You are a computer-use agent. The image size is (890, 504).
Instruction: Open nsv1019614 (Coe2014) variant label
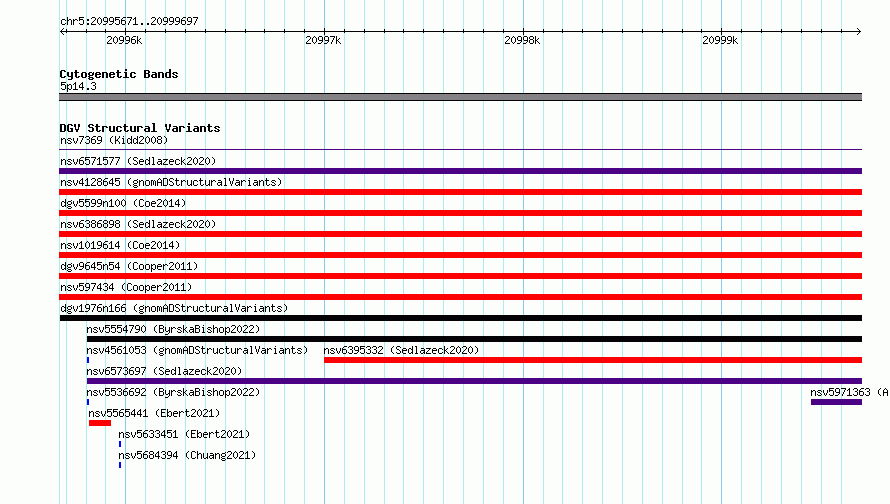[120, 245]
